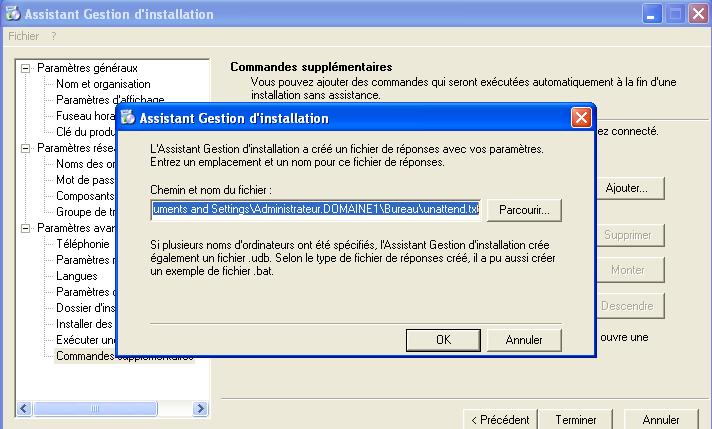Click the Descendre button

point(630,306)
